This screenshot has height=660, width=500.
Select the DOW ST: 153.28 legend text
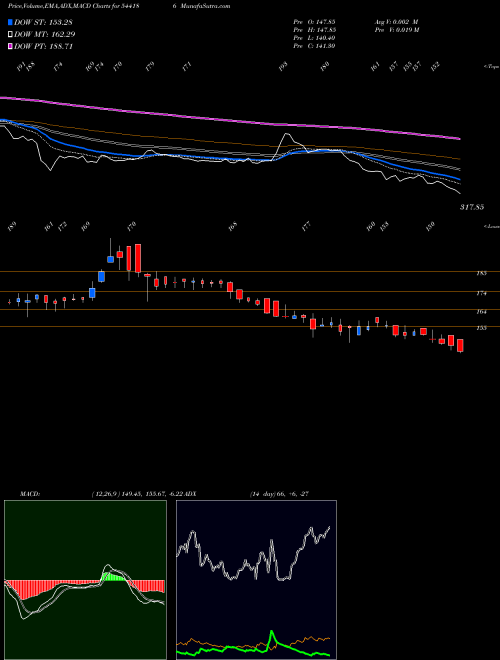tap(44, 22)
